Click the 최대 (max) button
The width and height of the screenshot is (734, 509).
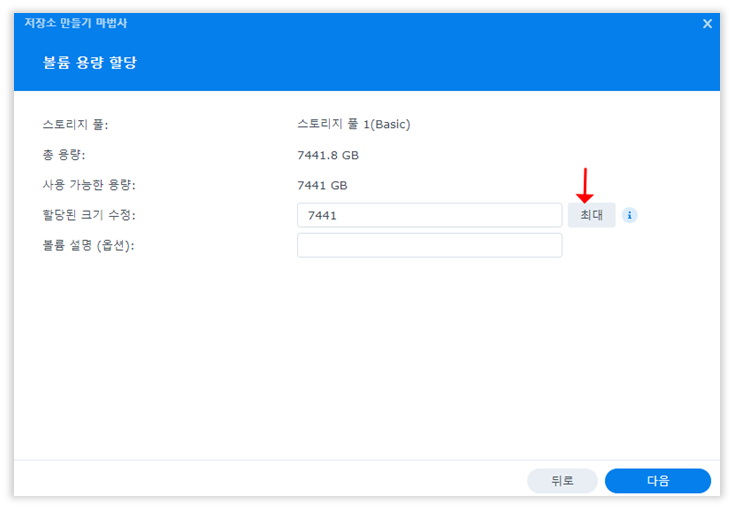[x=591, y=215]
